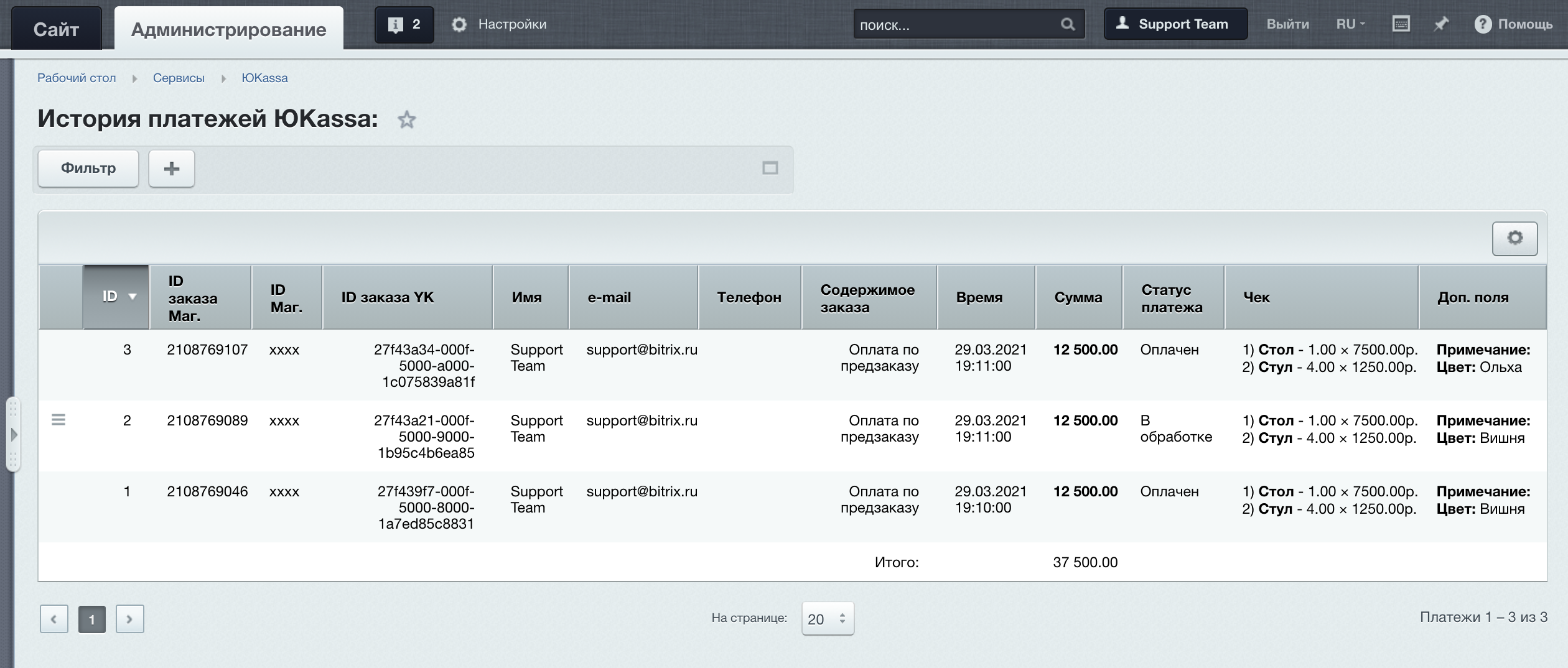The width and height of the screenshot is (1568, 668).
Task: Open the Администрирование tab
Action: click(228, 29)
